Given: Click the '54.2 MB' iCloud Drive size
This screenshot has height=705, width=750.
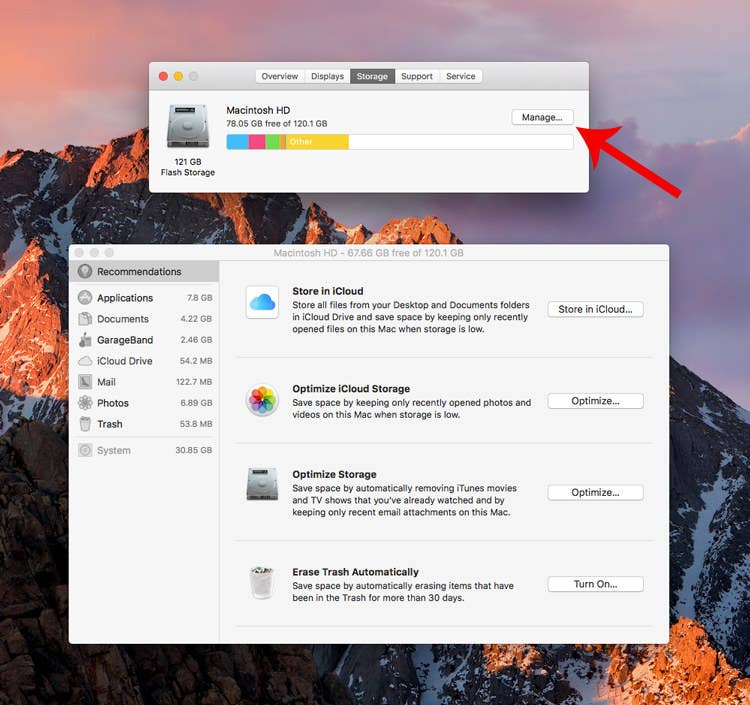Looking at the screenshot, I should tap(196, 361).
